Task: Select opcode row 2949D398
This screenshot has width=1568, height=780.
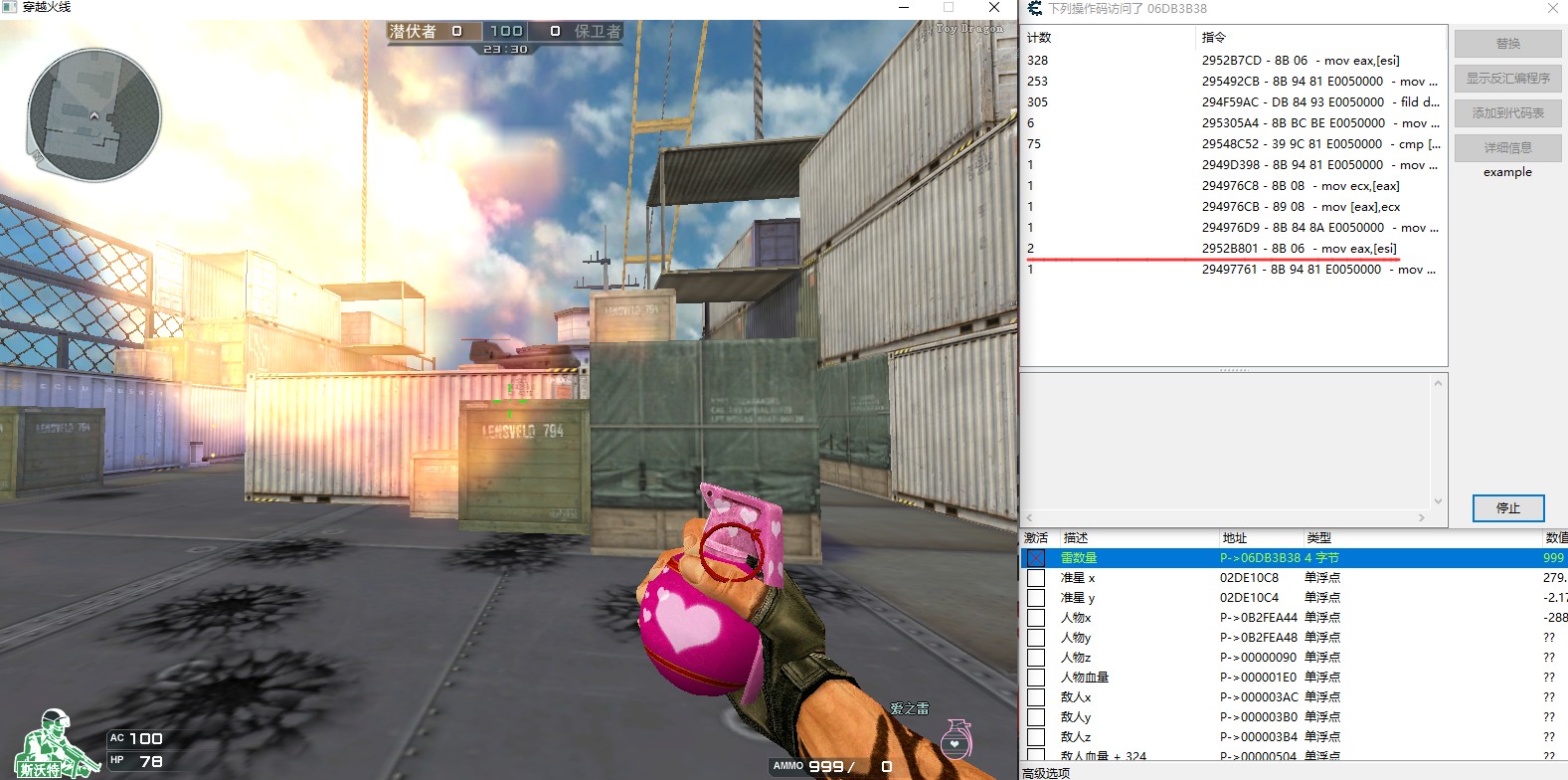Action: pos(1234,165)
